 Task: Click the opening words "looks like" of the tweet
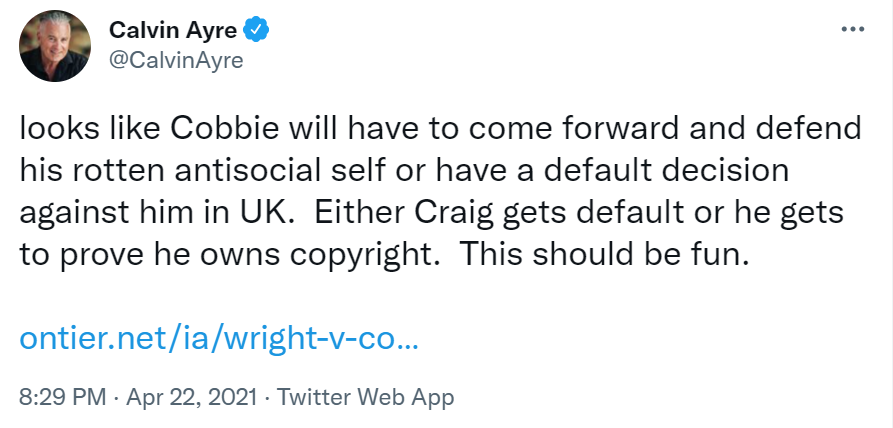coord(91,129)
